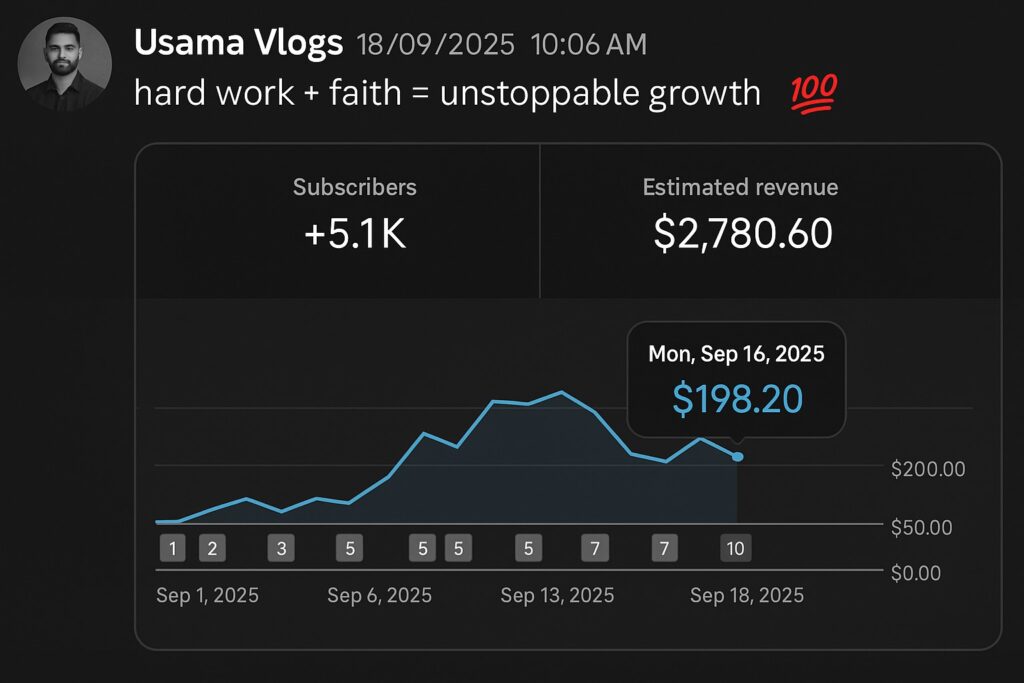Click the $200.00 y-axis label
The image size is (1024, 683).
point(928,469)
